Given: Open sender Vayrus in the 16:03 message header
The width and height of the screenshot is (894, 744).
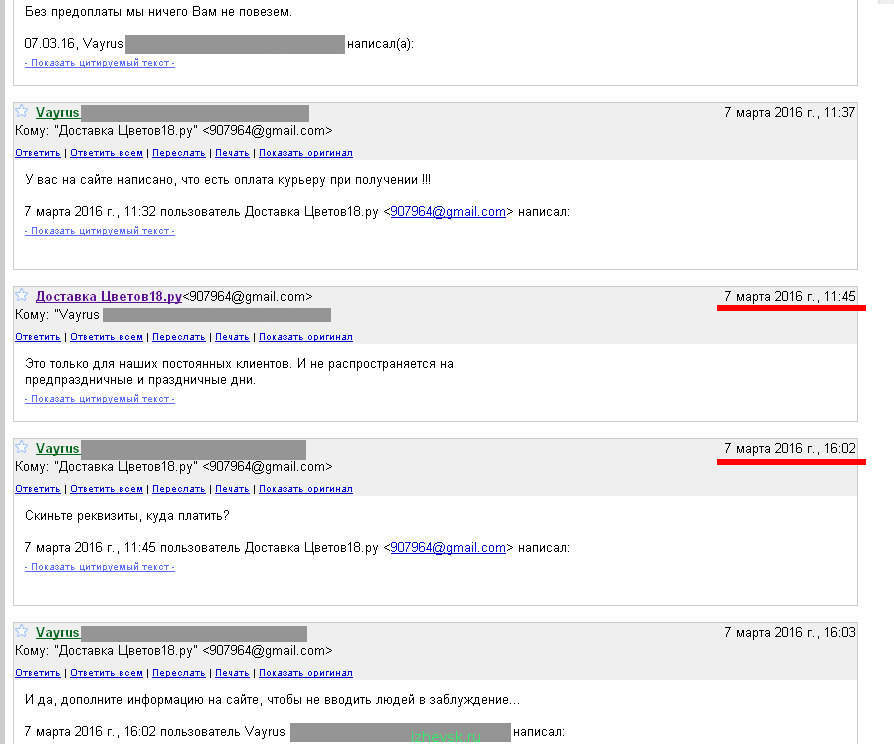Looking at the screenshot, I should 58,632.
